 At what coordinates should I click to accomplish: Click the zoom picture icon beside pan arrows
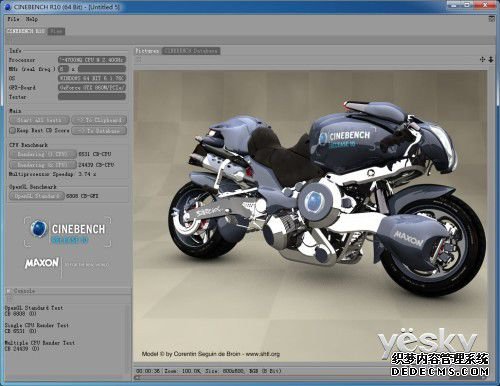pos(491,59)
